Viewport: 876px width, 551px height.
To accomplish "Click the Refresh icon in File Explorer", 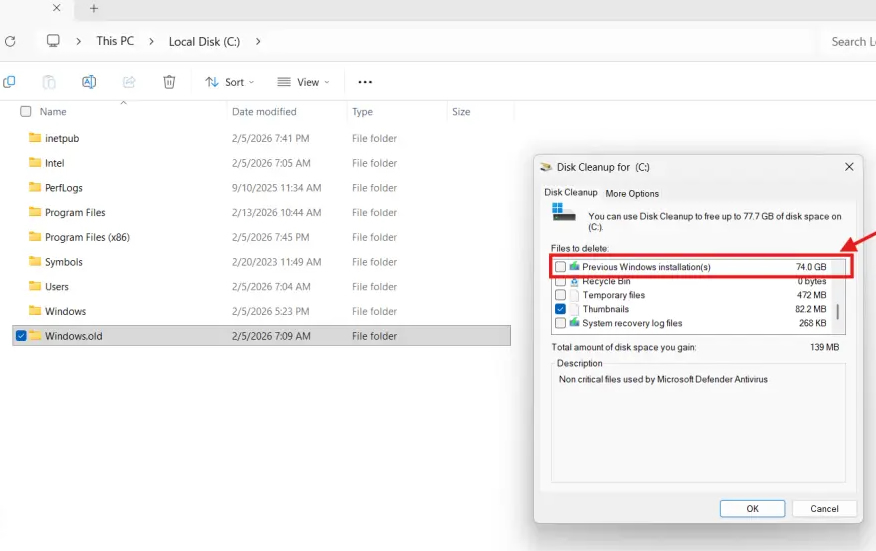I will (10, 41).
